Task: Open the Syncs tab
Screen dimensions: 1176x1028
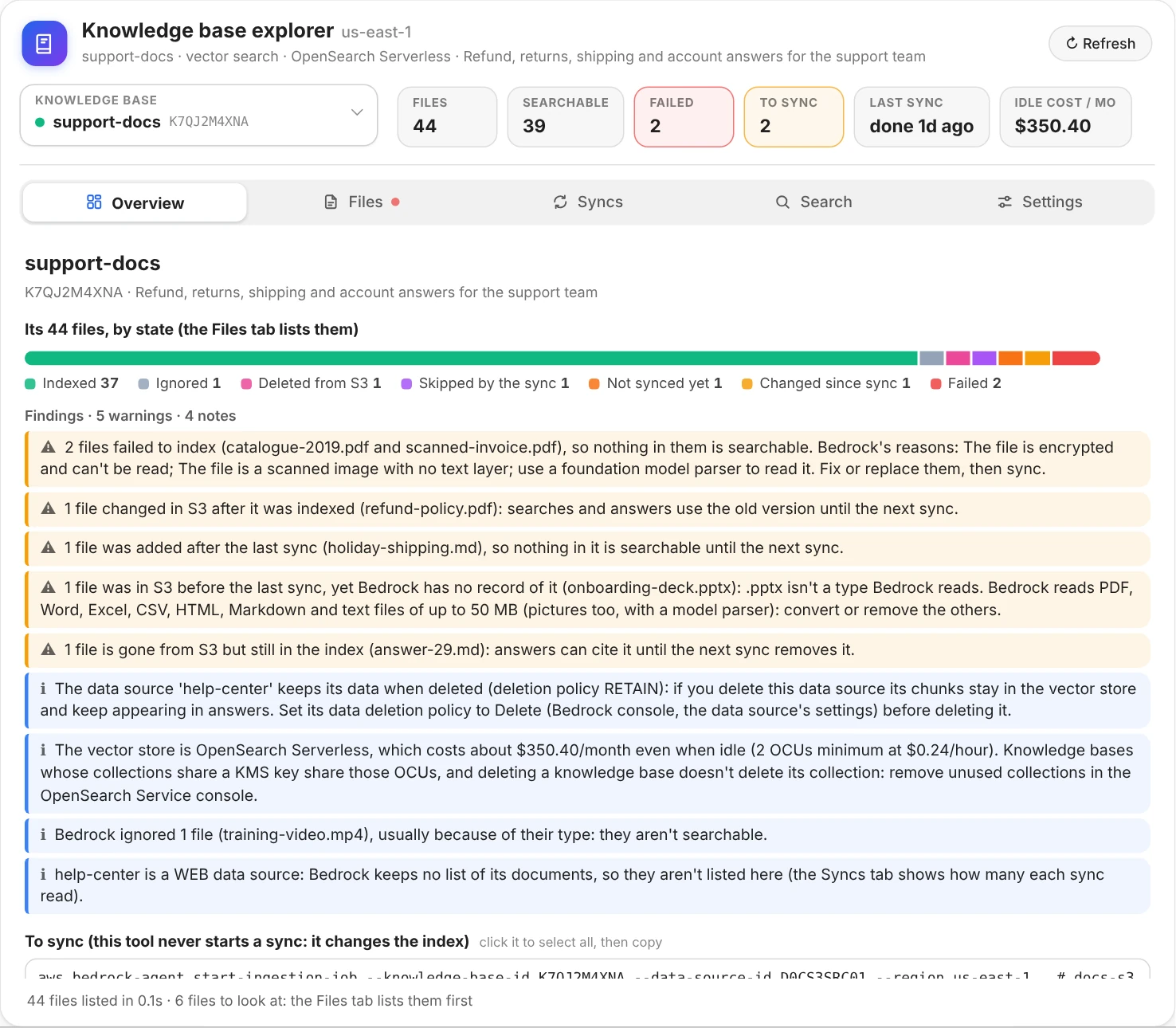Action: tap(588, 202)
